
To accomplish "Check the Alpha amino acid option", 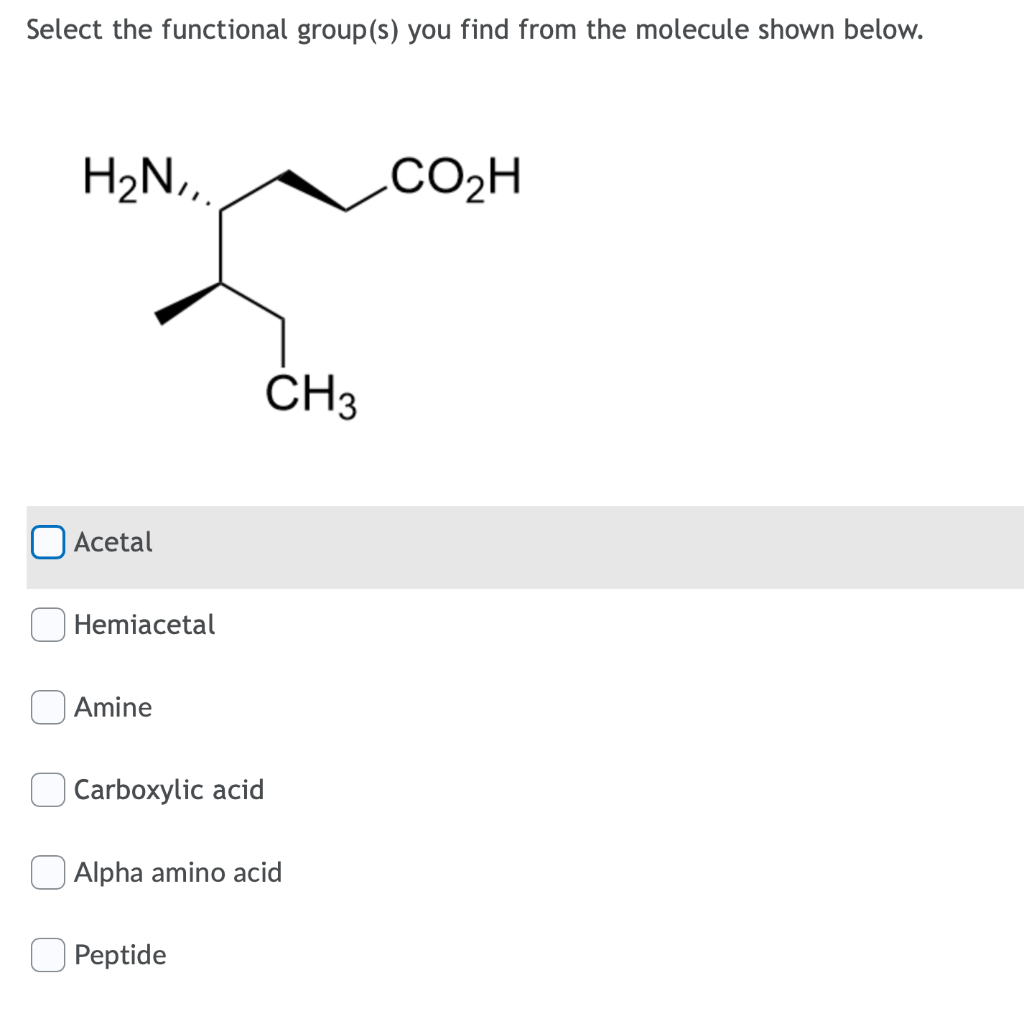I will coord(46,872).
